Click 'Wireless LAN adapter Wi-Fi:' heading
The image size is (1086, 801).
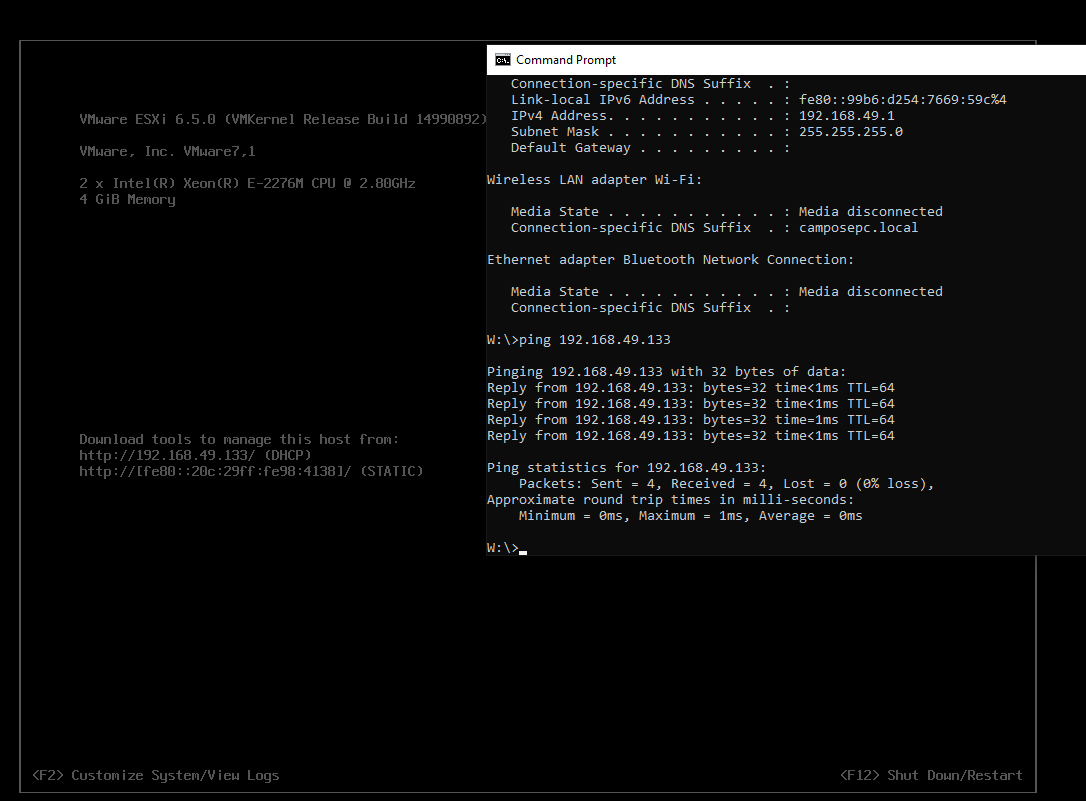[x=594, y=179]
